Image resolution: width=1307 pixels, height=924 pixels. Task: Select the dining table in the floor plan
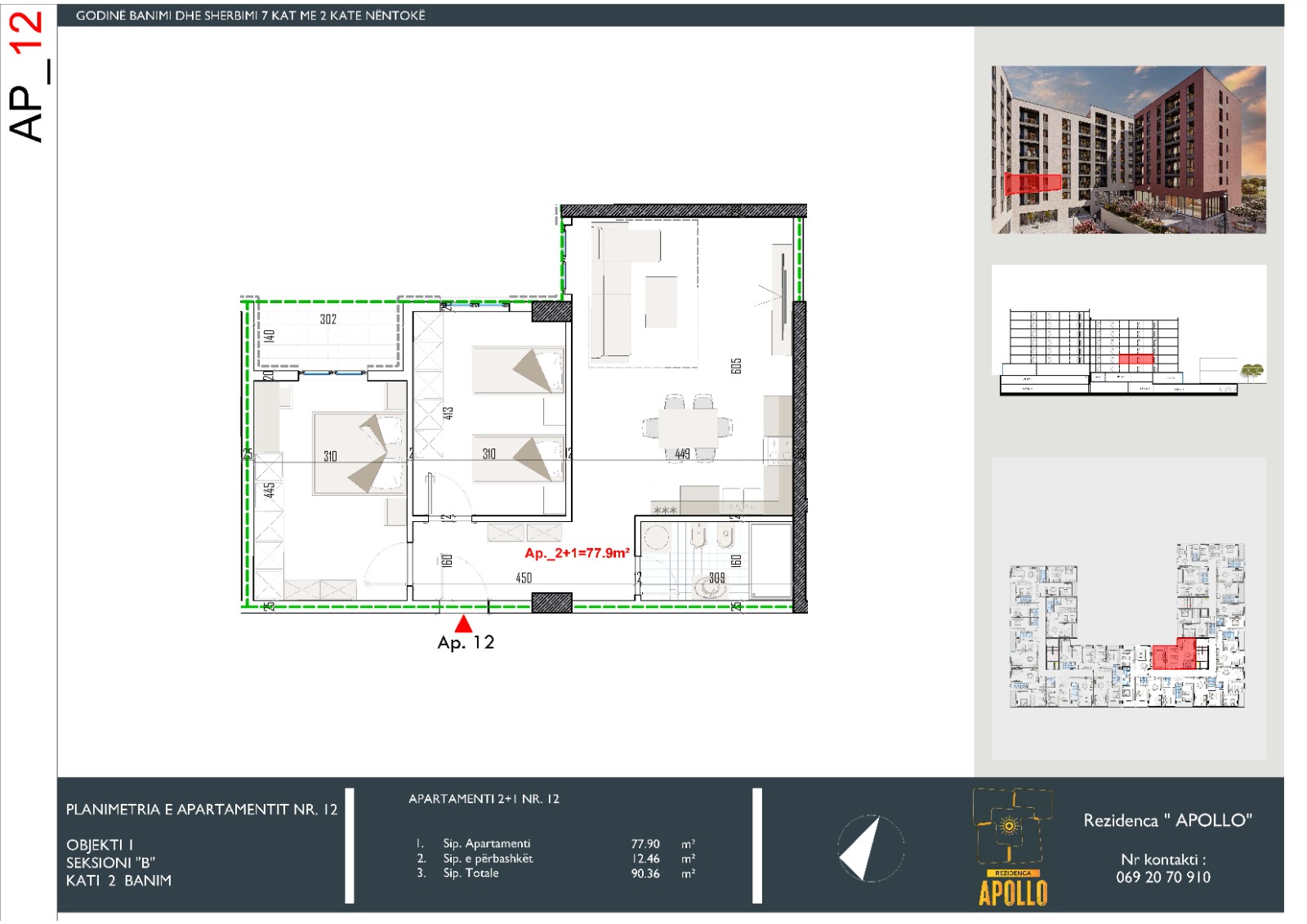(x=687, y=427)
